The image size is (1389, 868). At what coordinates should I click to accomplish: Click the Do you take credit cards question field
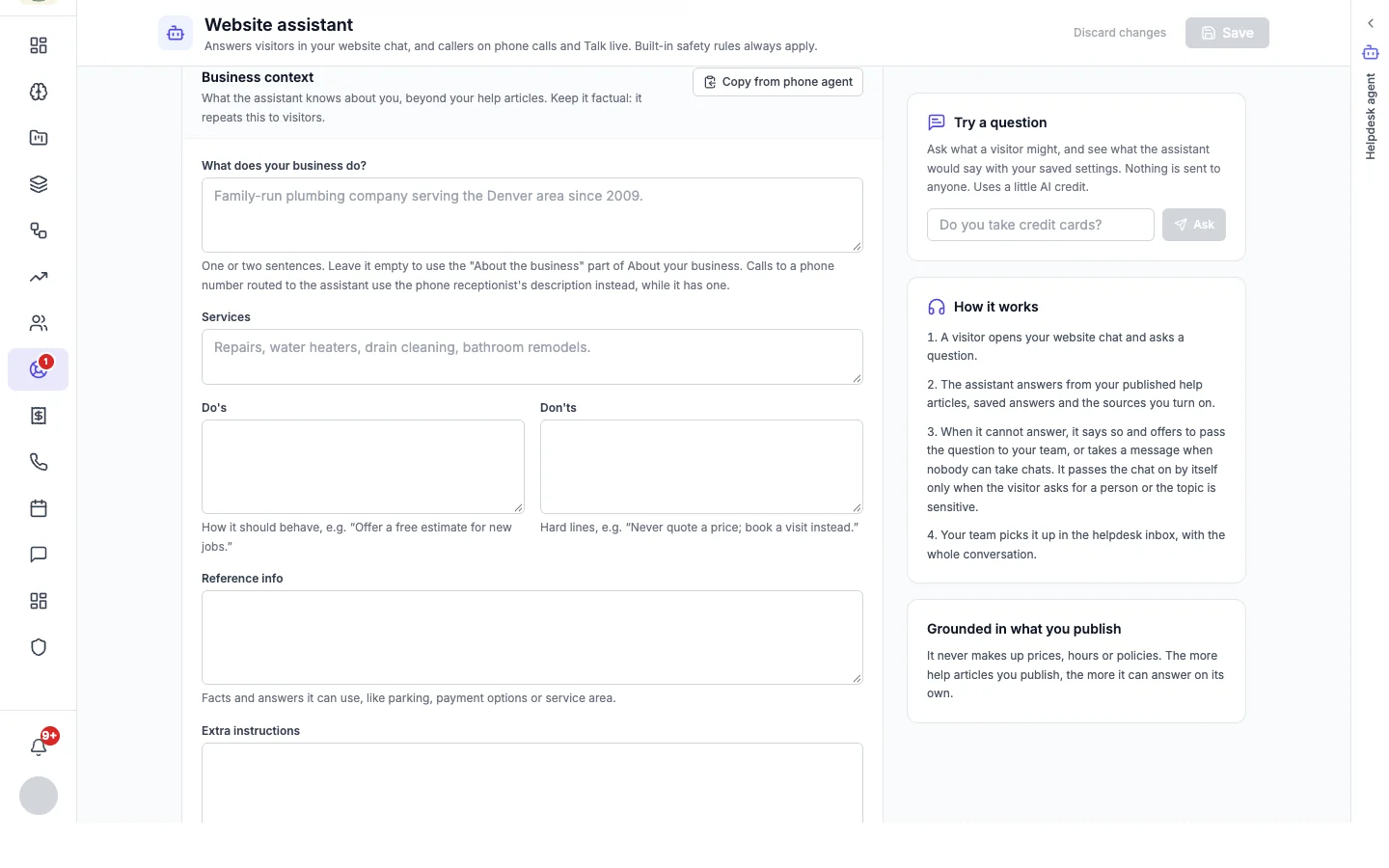(x=1041, y=225)
